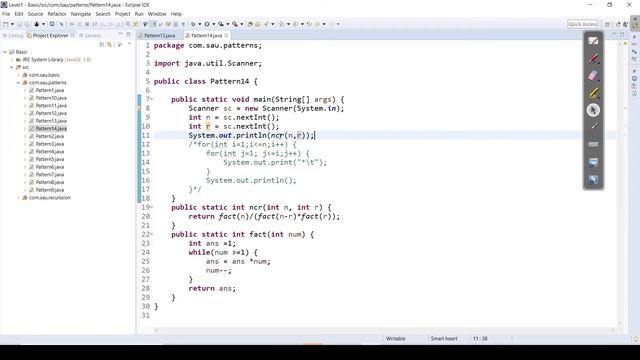Click Link with Editor icon in Project Explorer
Image resolution: width=640 pixels, height=360 pixels.
point(109,44)
